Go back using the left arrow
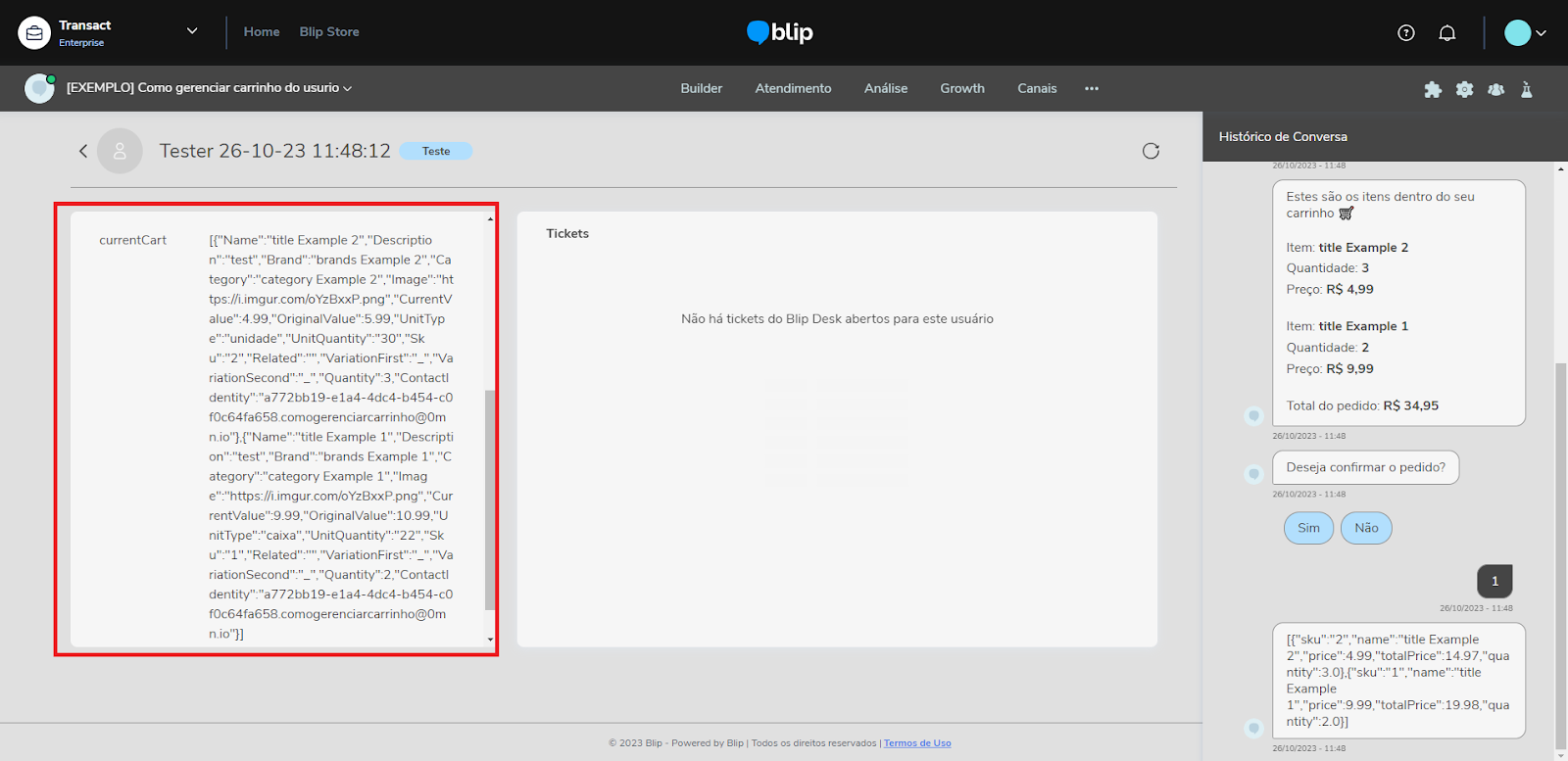 (x=83, y=151)
